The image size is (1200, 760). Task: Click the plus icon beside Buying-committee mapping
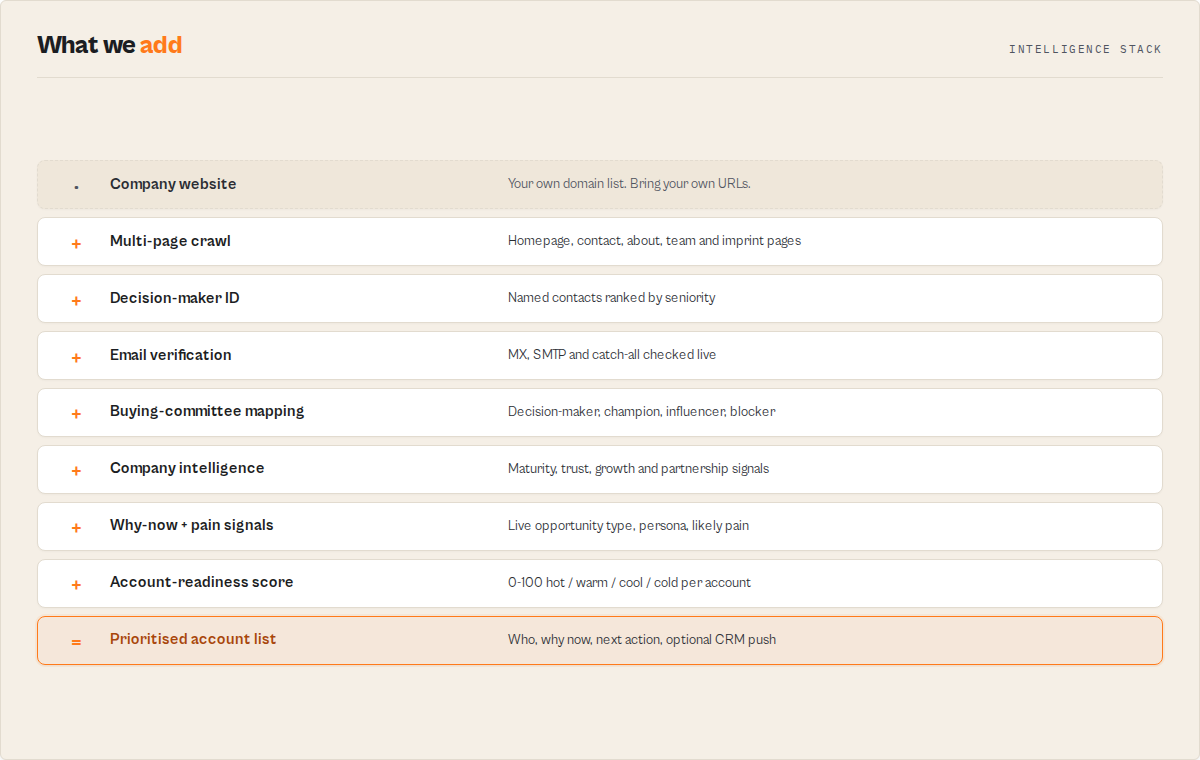click(76, 414)
